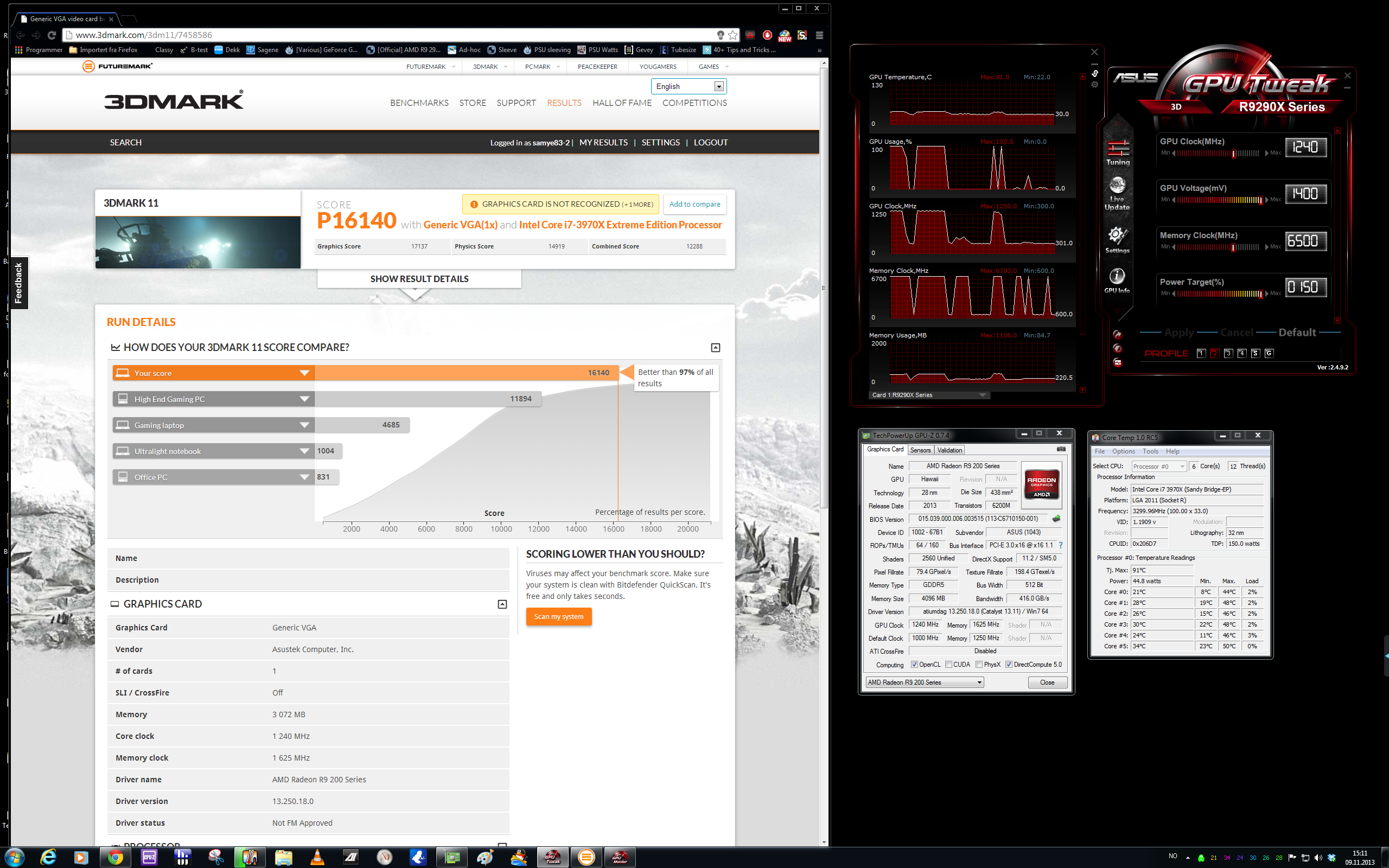Click the Close button in GPU-Z
The width and height of the screenshot is (1389, 868).
[1047, 682]
